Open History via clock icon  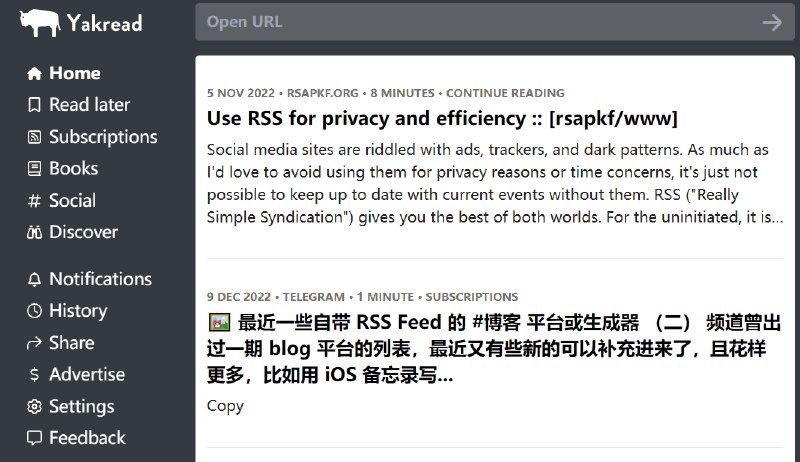click(34, 311)
